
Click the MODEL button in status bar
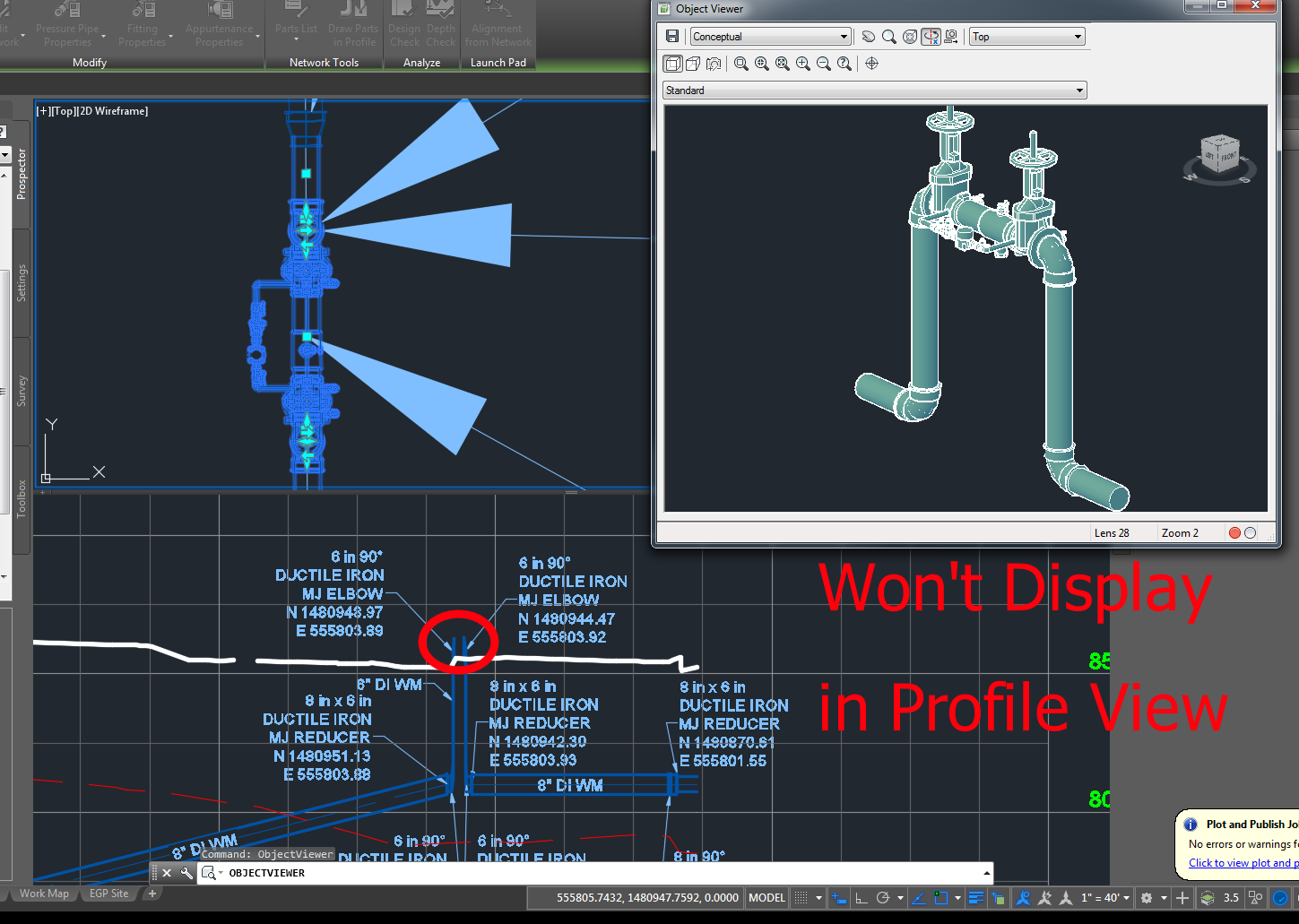[766, 898]
